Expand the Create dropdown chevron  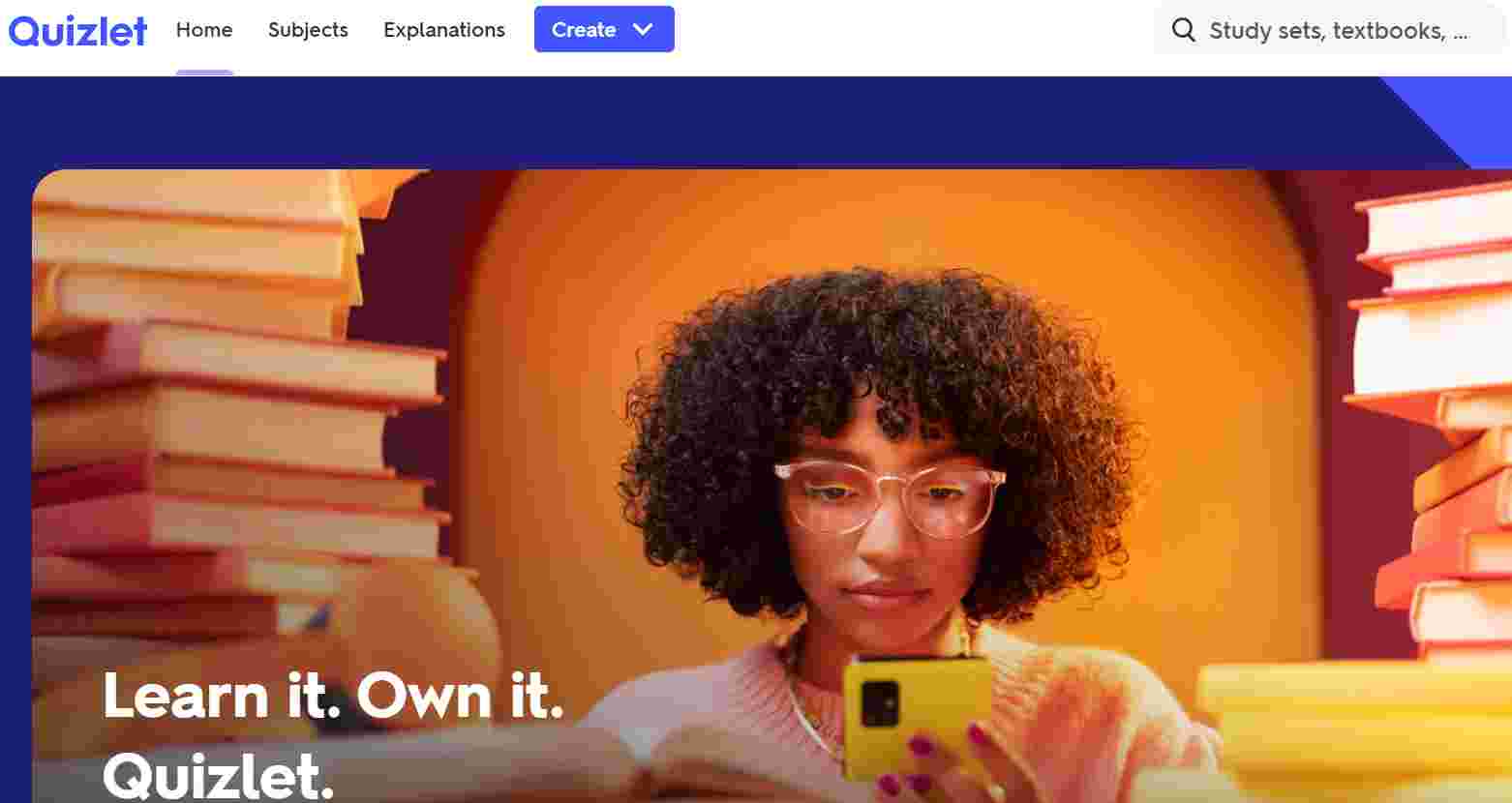(x=643, y=29)
